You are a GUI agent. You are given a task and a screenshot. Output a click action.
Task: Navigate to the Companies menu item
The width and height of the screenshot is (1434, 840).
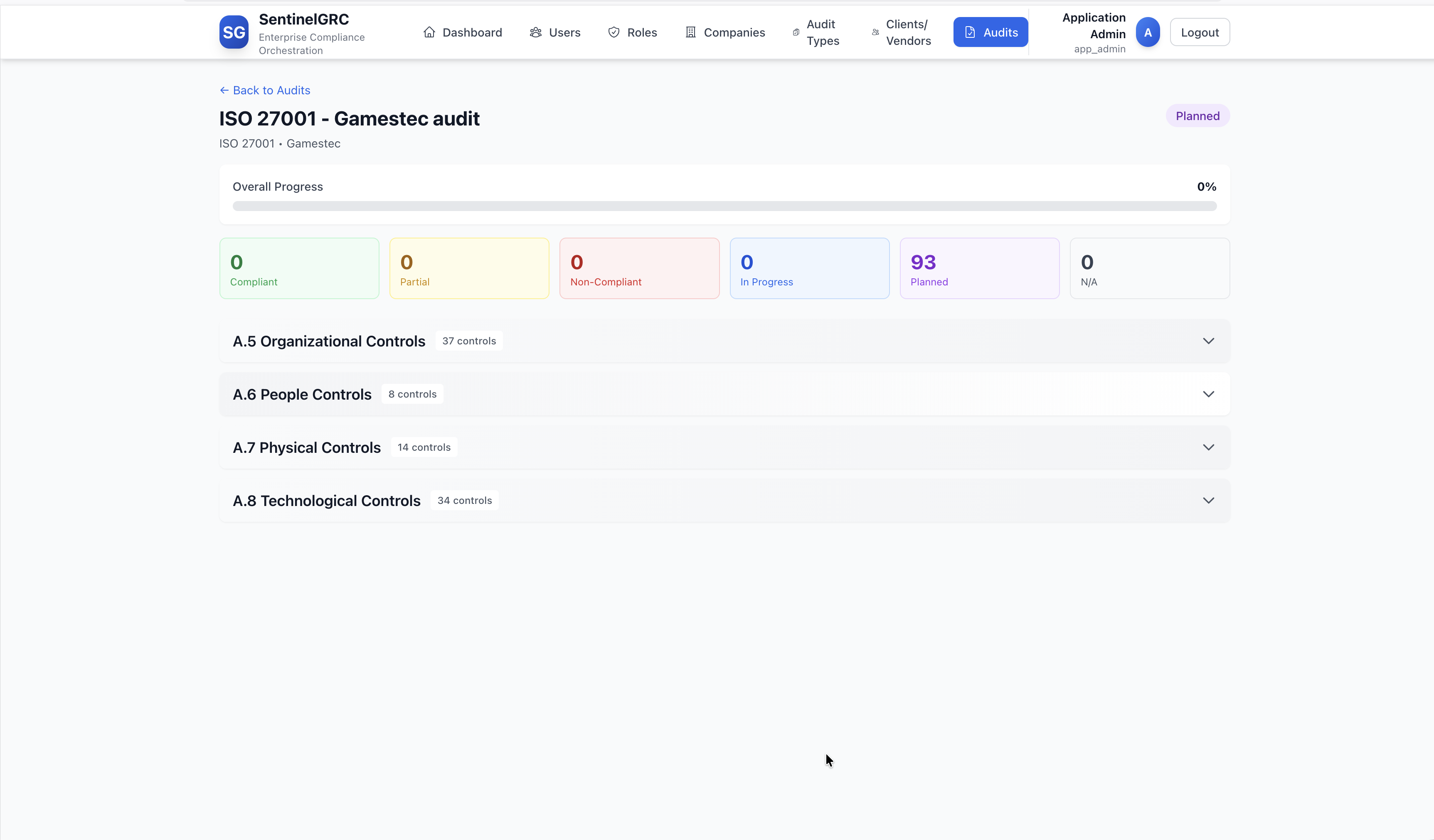(725, 32)
